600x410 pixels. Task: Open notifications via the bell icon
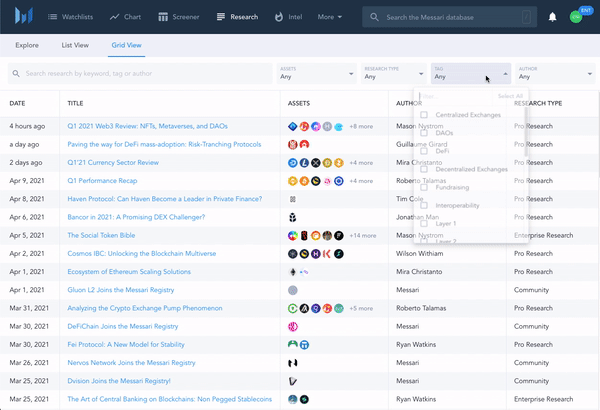[x=552, y=17]
